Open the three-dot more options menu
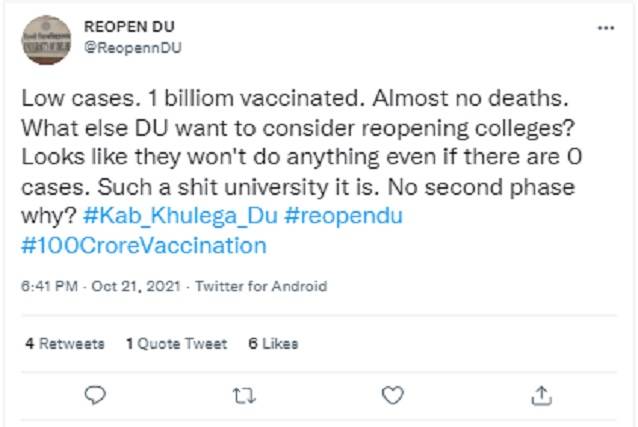This screenshot has height=427, width=638. click(x=605, y=27)
